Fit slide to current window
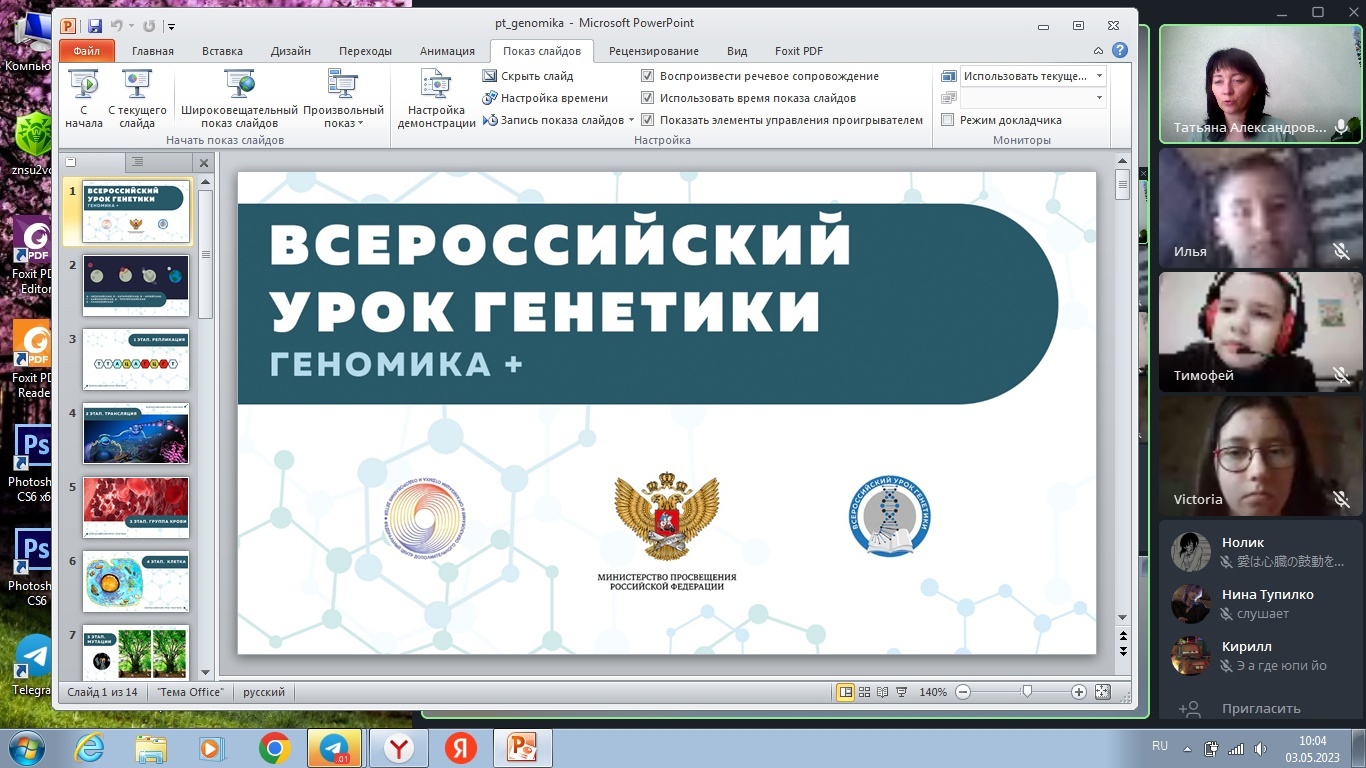The height and width of the screenshot is (768, 1366). [x=1102, y=692]
